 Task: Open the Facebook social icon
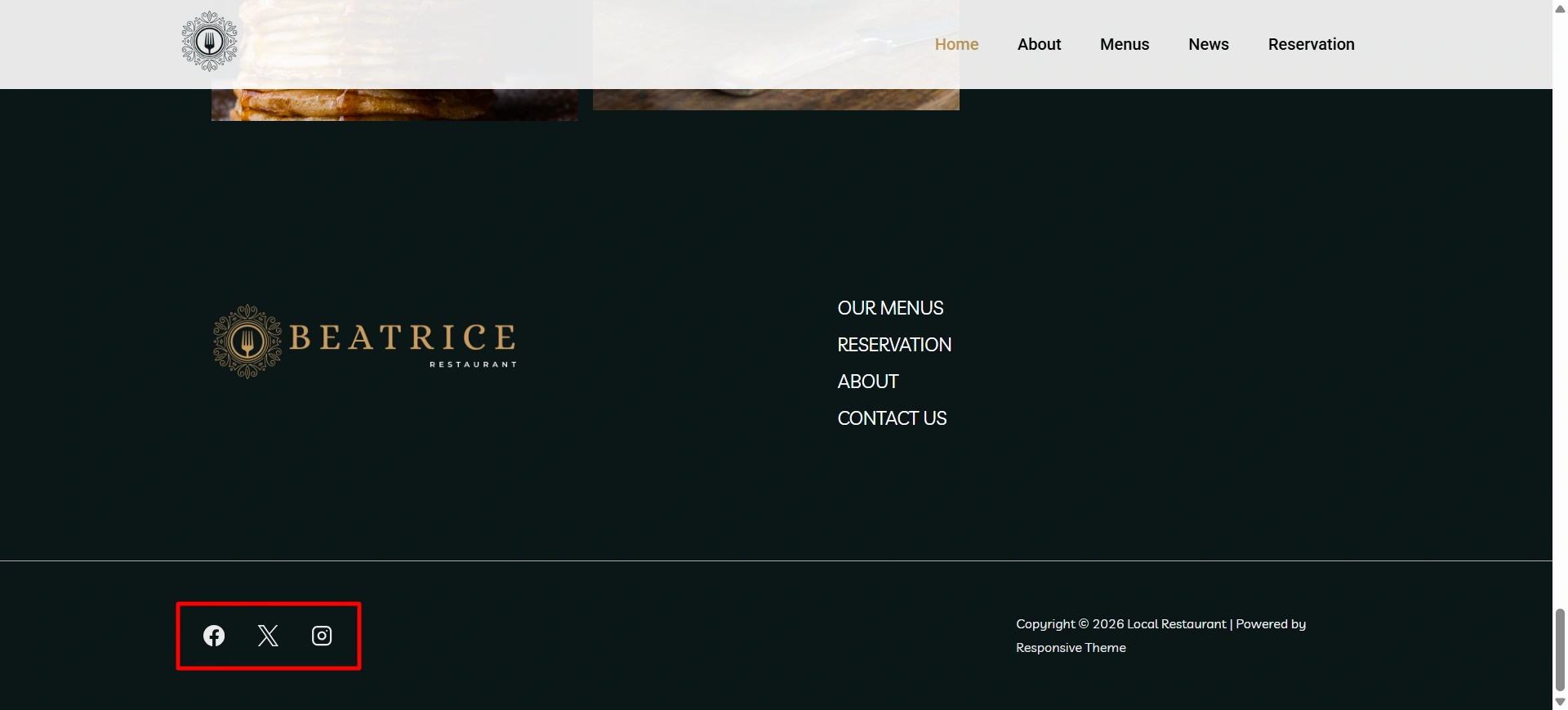[214, 636]
